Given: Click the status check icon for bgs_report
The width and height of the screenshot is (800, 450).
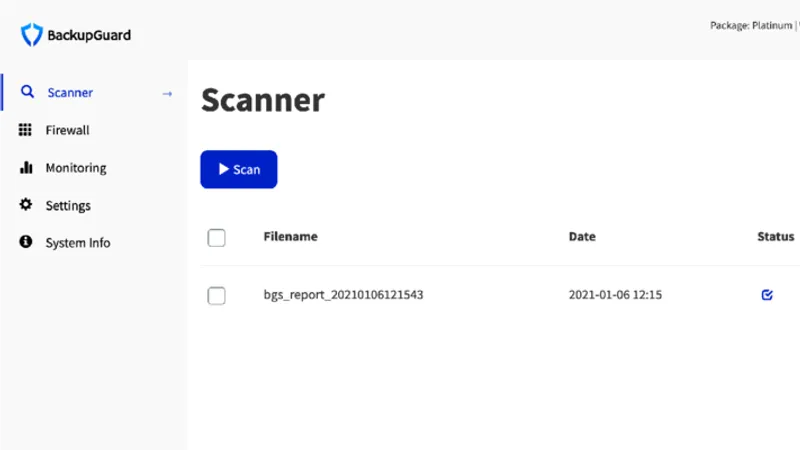Looking at the screenshot, I should 767,295.
